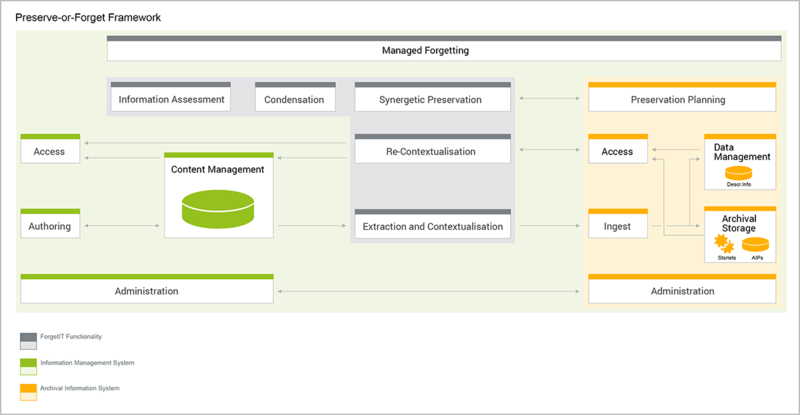Click the Data Management box title

(742, 152)
